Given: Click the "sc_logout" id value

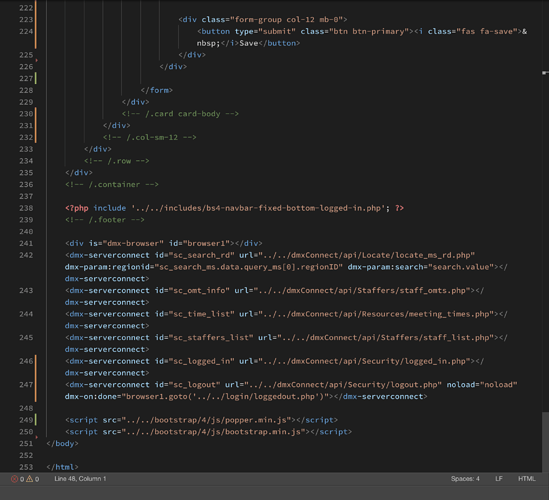Looking at the screenshot, I should [194, 385].
